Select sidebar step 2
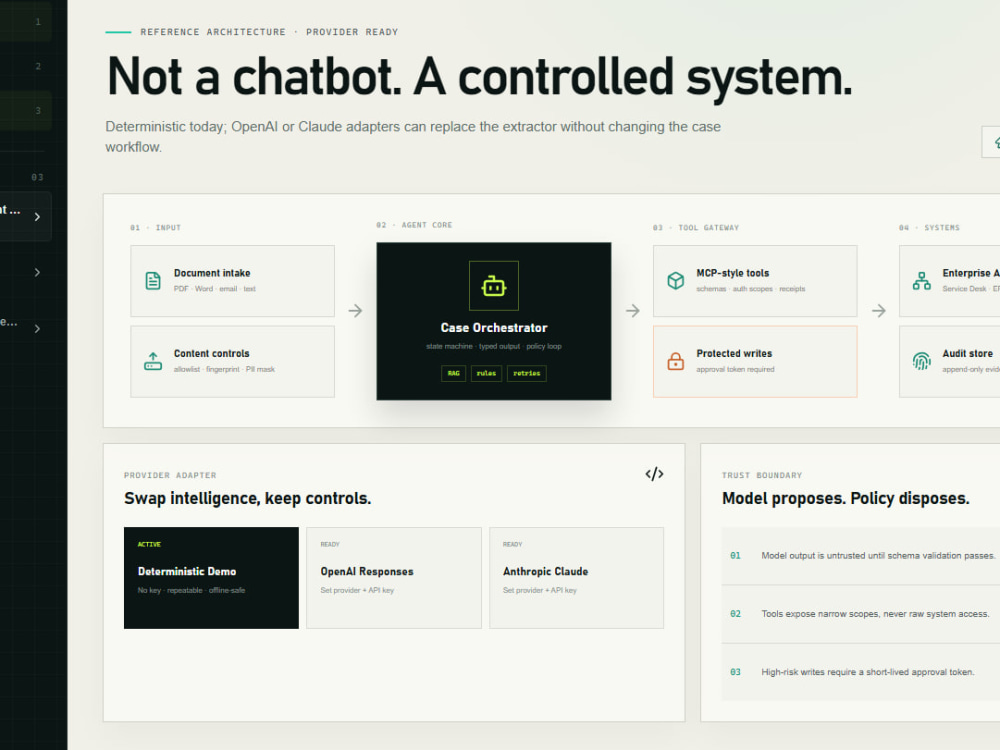The width and height of the screenshot is (1000, 750). (26, 66)
